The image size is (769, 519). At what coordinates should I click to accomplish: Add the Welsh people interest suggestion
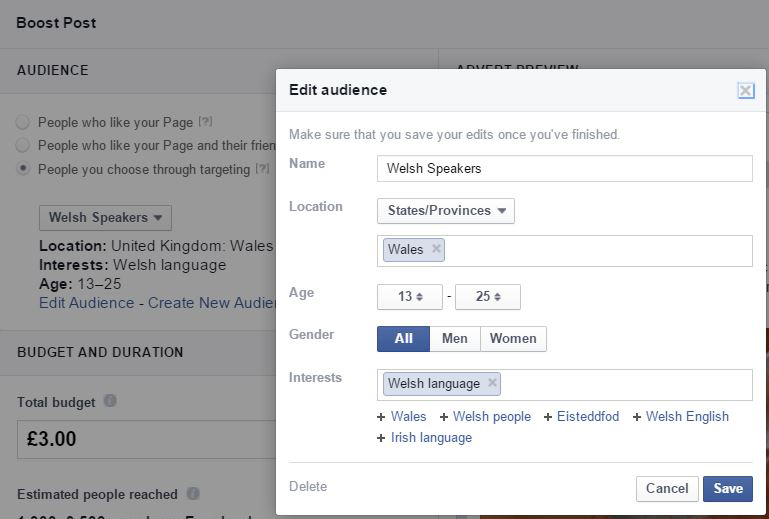click(x=485, y=416)
